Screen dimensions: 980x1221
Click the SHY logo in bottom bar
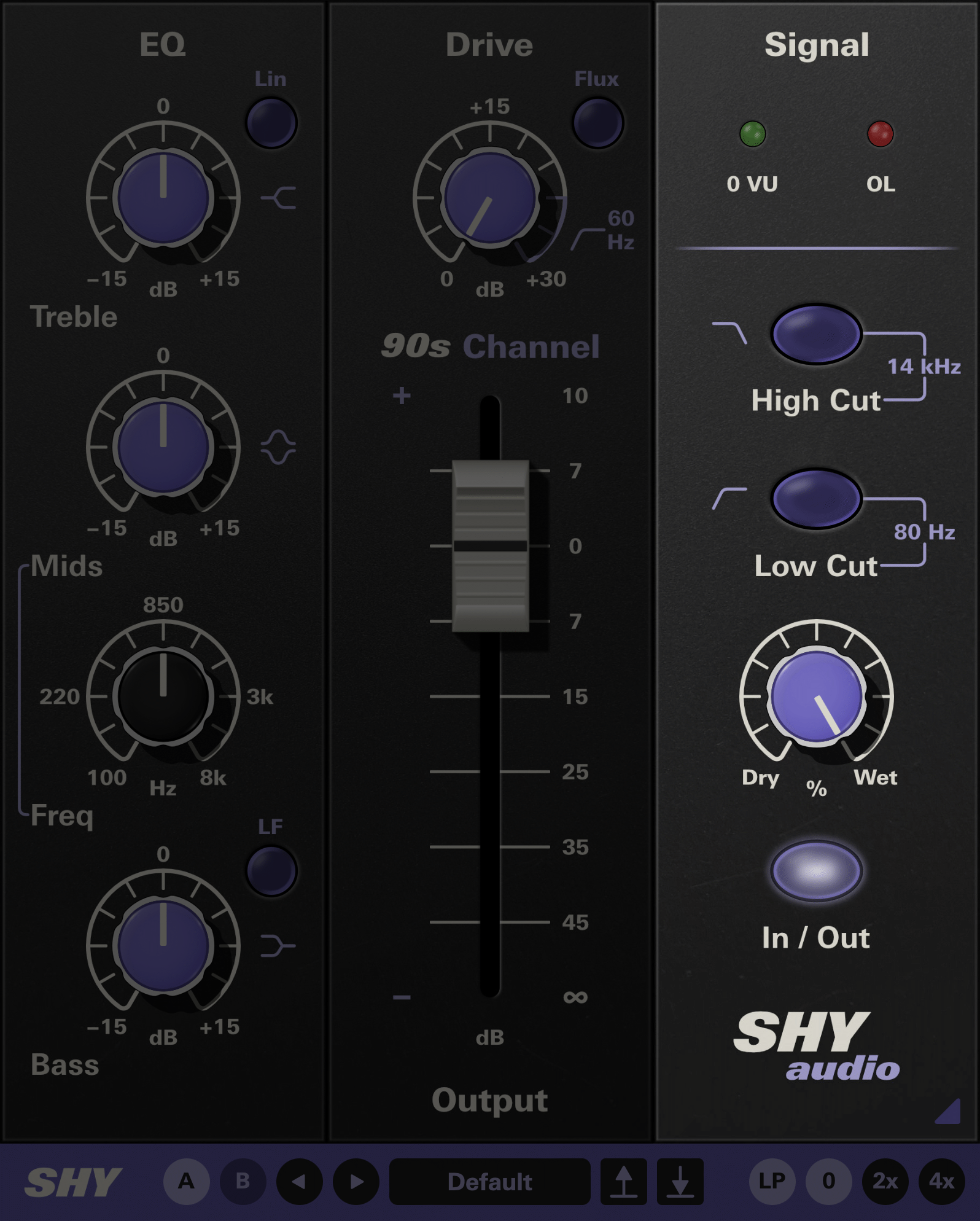pyautogui.click(x=73, y=1182)
